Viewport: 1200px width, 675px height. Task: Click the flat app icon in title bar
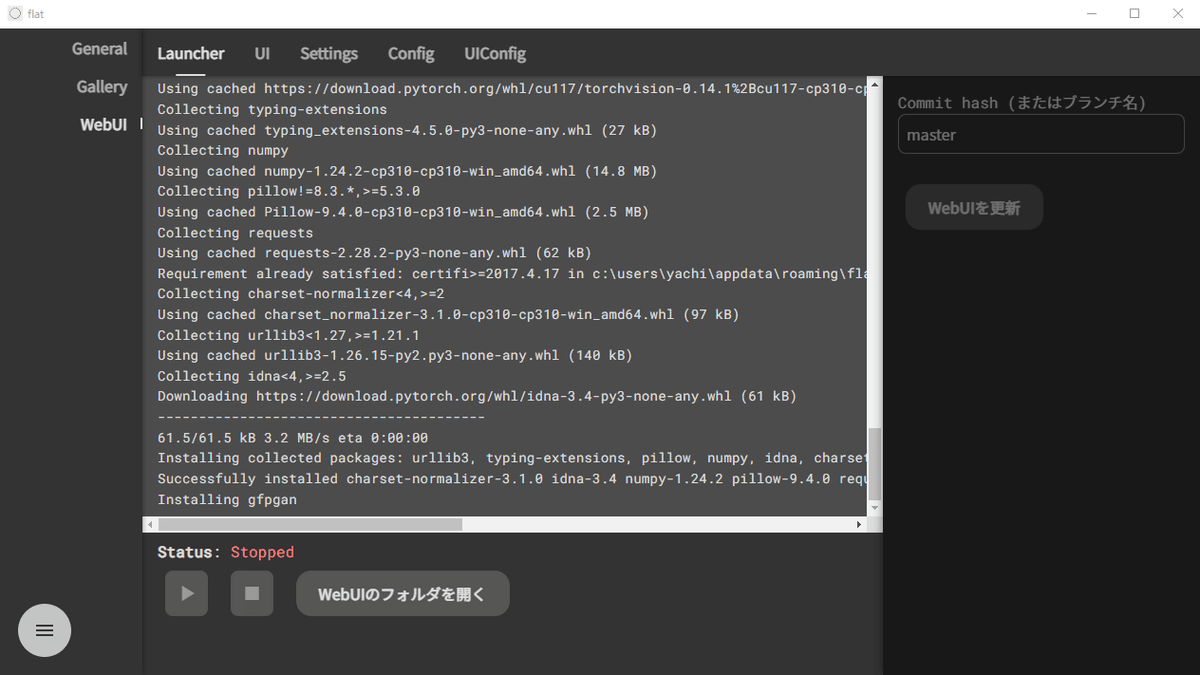[x=15, y=14]
